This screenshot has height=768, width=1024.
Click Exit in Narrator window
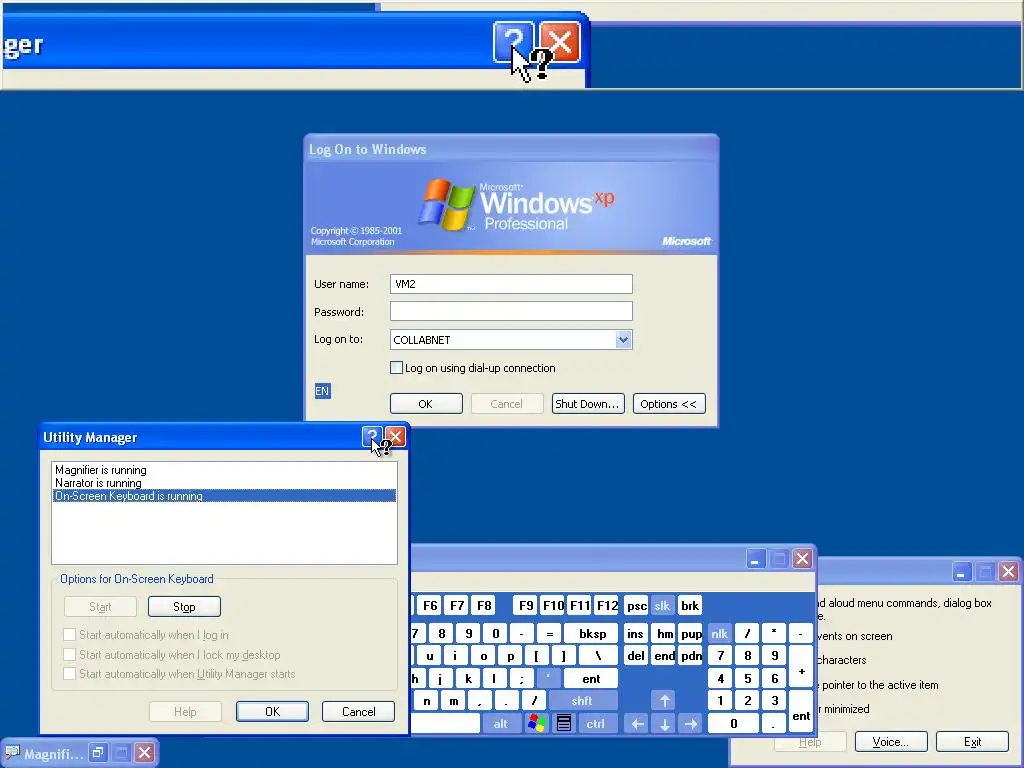[972, 742]
